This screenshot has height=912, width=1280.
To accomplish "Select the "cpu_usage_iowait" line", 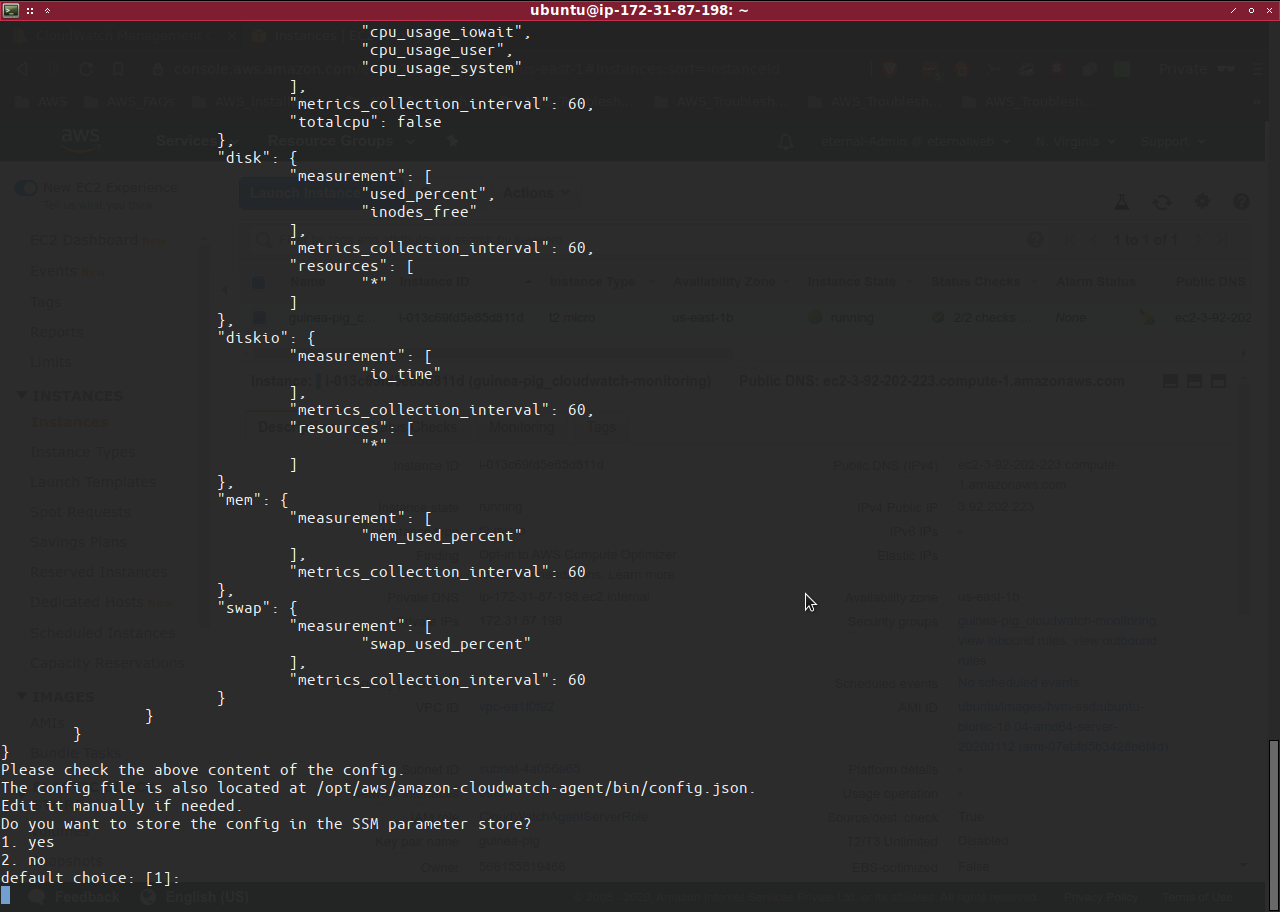I will click(445, 32).
